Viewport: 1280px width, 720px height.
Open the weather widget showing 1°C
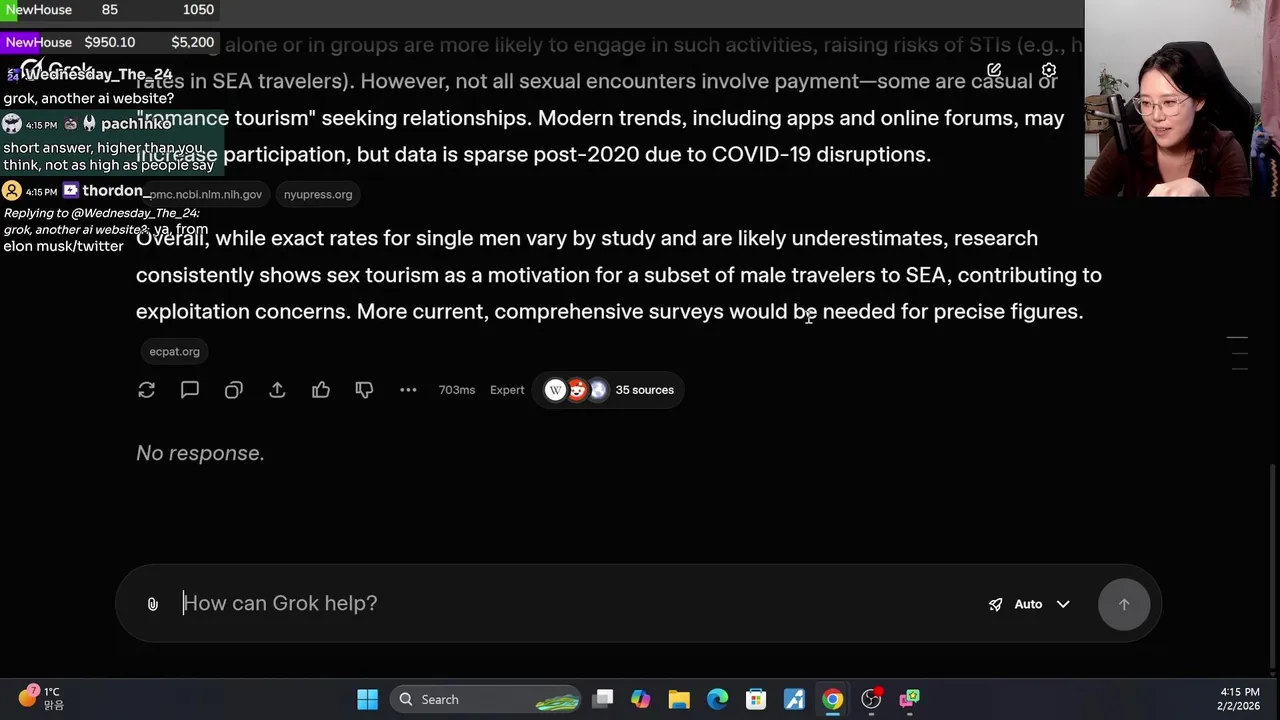[40, 698]
